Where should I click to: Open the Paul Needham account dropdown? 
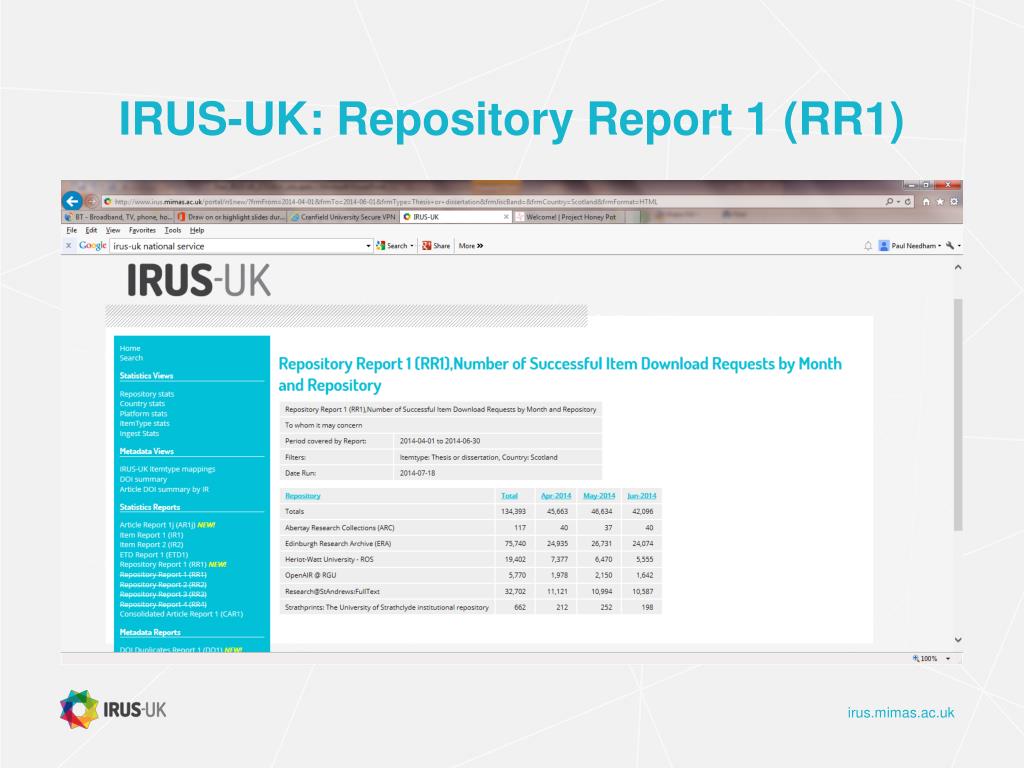(910, 246)
